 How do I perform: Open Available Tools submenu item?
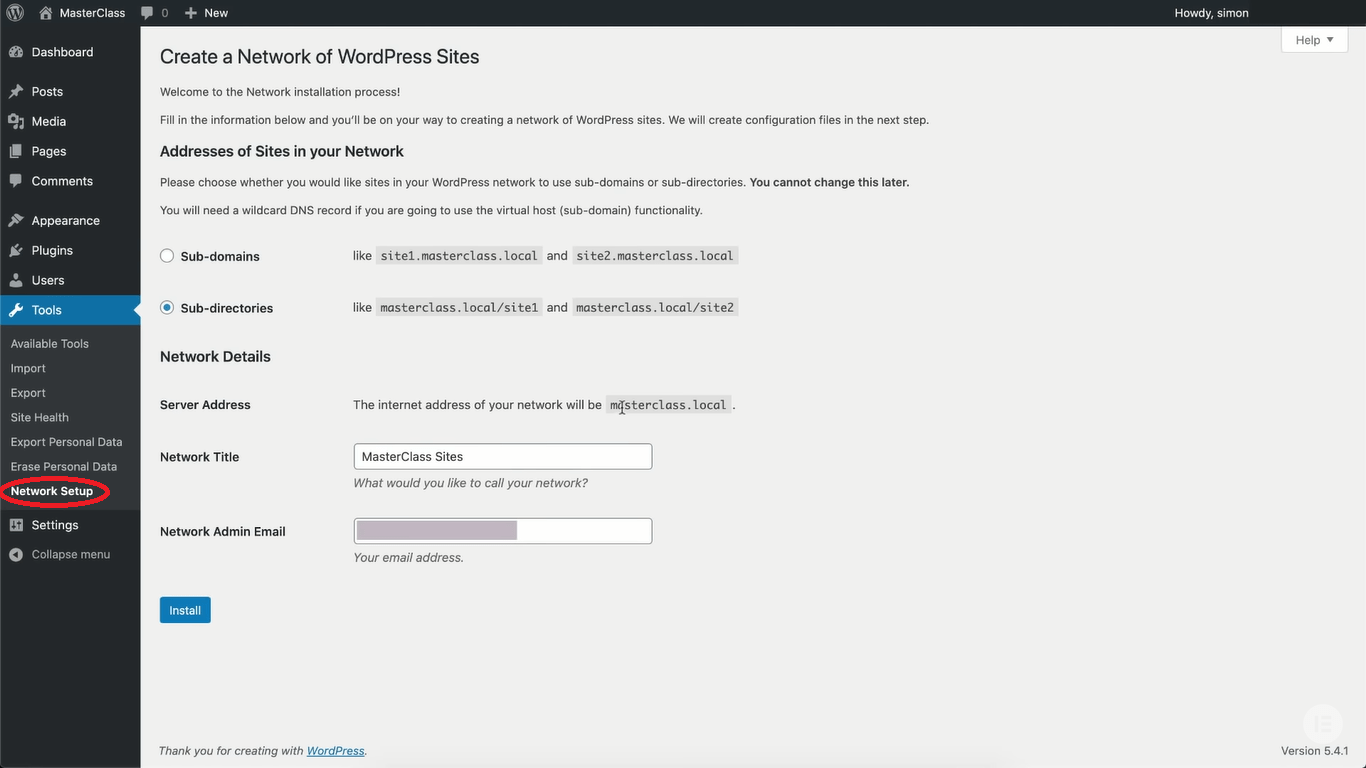(50, 343)
